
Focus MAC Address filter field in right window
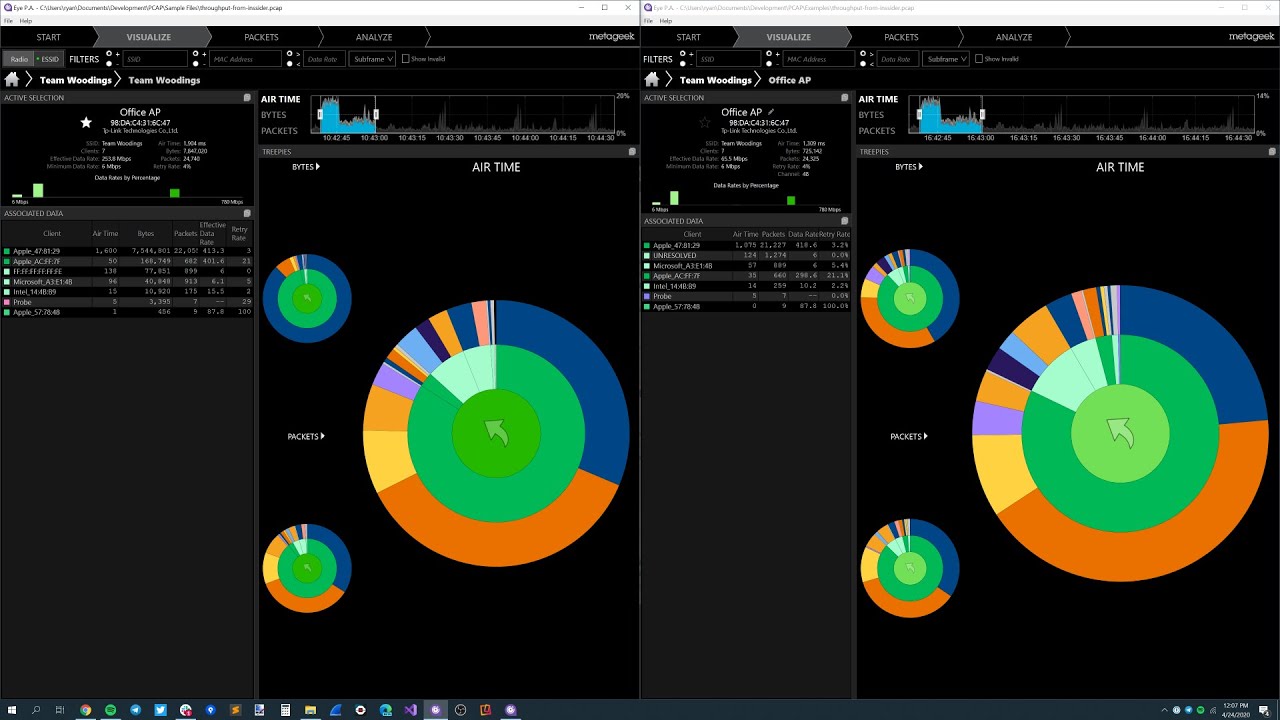pyautogui.click(x=821, y=59)
